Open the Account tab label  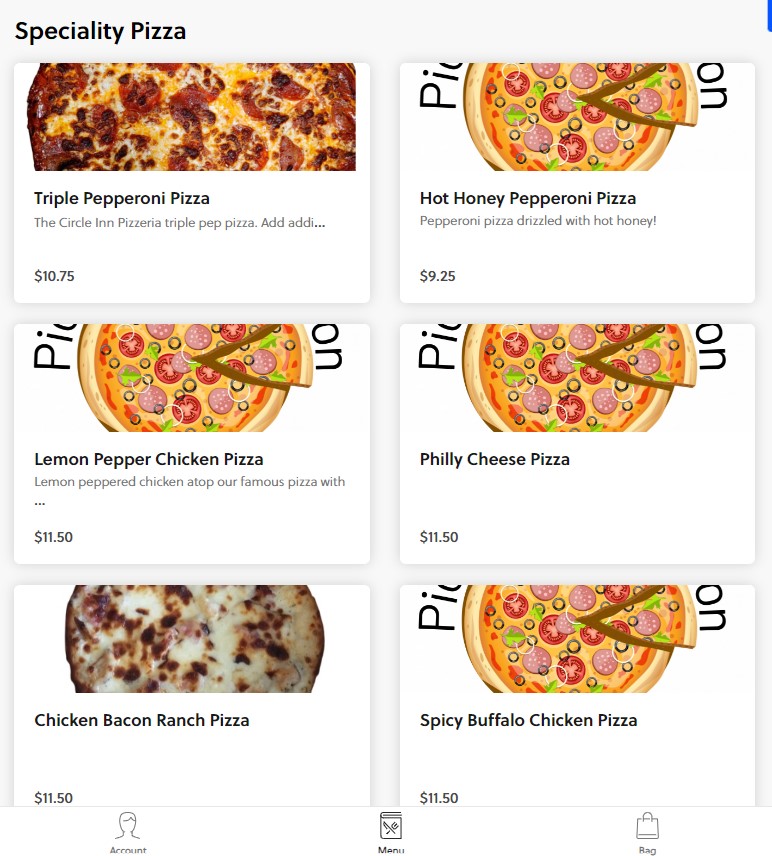tap(128, 850)
